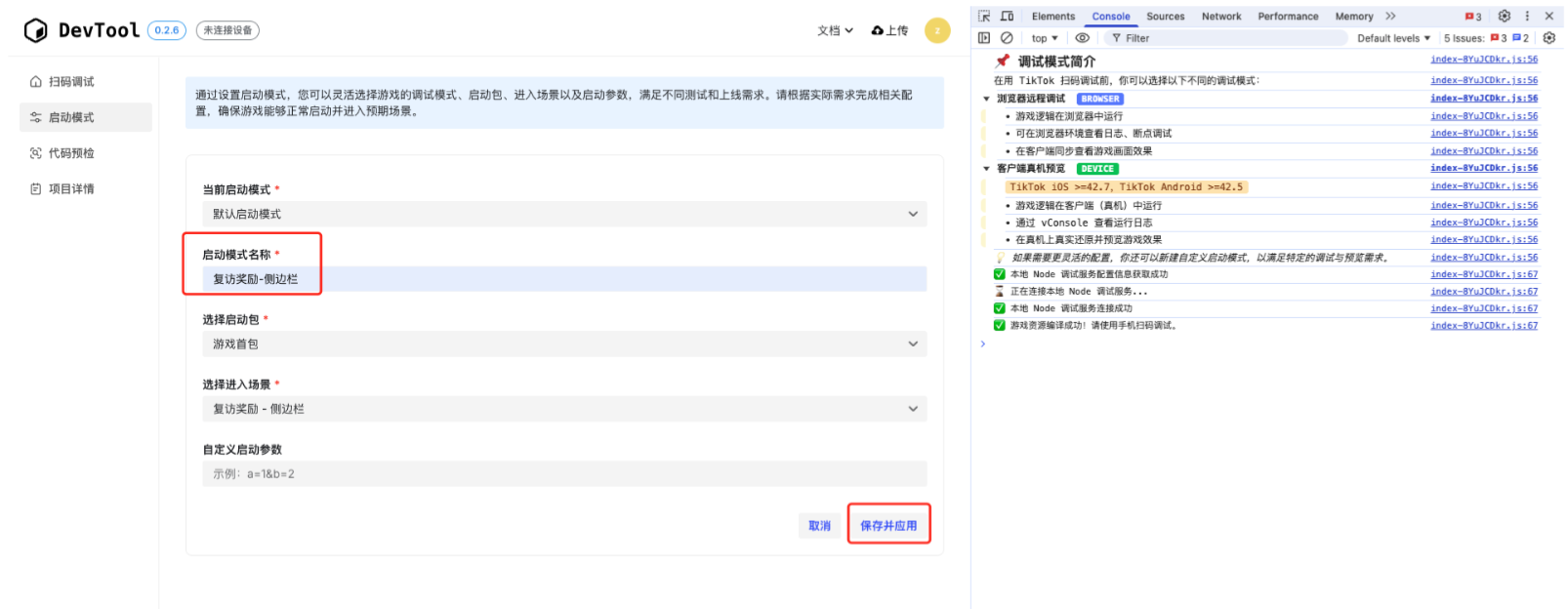Open DevTools three-dot more options menu
This screenshot has height=609, width=1568.
click(x=1527, y=16)
